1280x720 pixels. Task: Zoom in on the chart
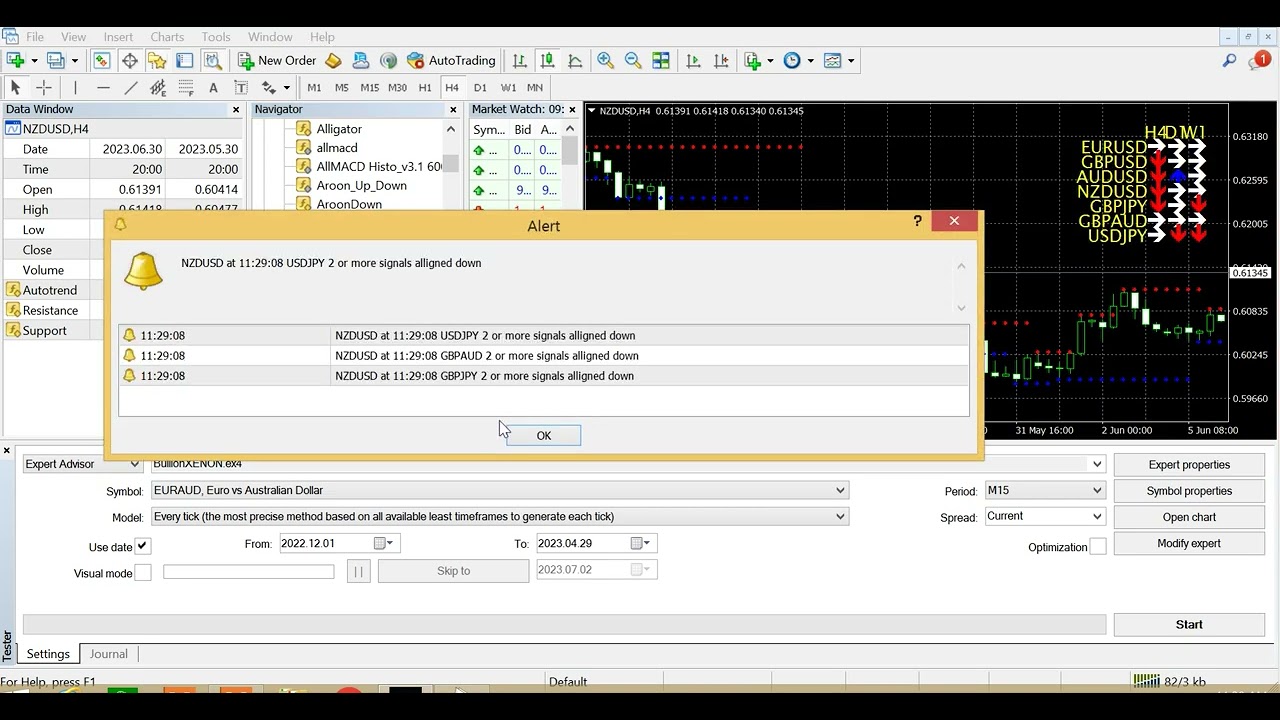(x=605, y=61)
